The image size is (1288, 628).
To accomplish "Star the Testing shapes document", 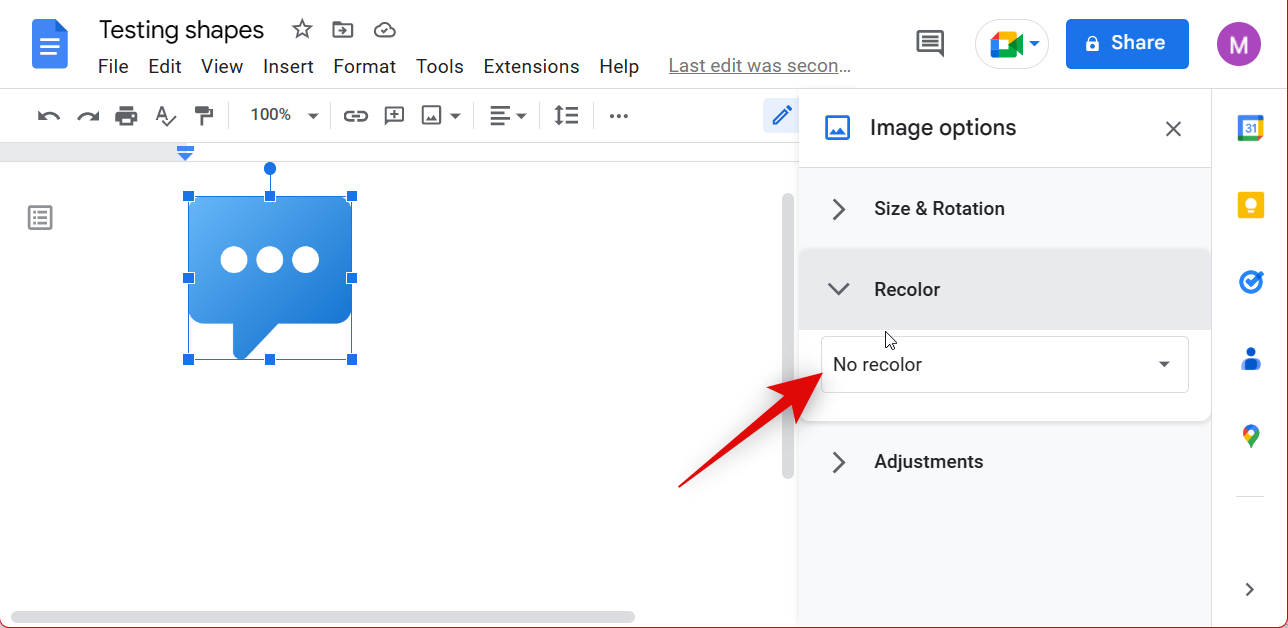I will click(x=302, y=30).
